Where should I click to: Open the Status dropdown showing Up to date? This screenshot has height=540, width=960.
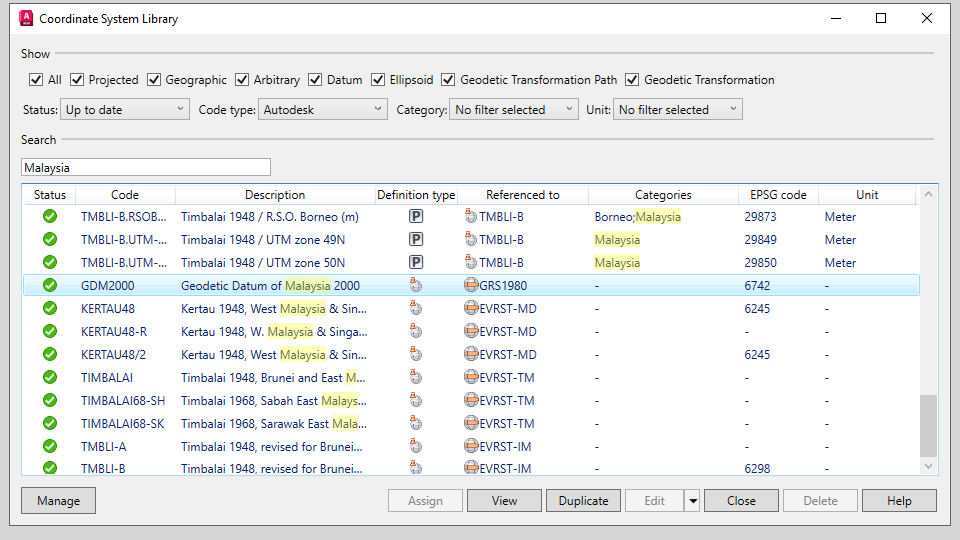124,110
